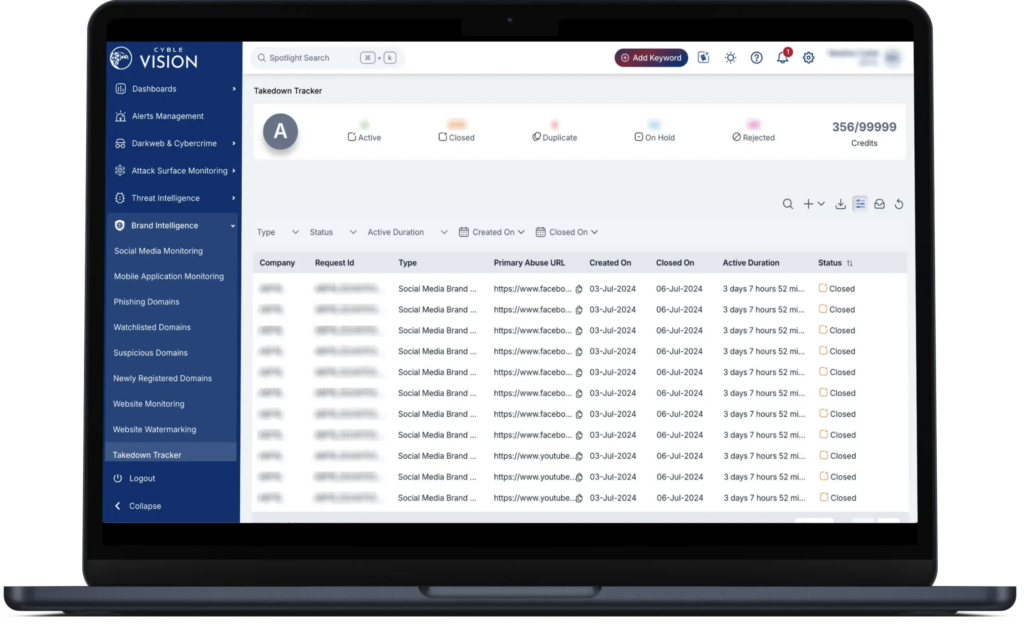Open the settings gear icon

tap(809, 58)
